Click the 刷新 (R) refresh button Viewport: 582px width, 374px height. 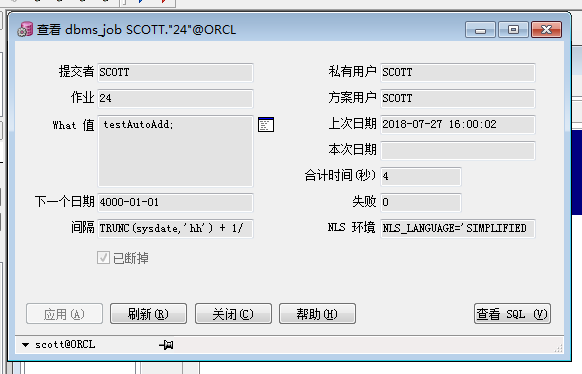coord(148,314)
